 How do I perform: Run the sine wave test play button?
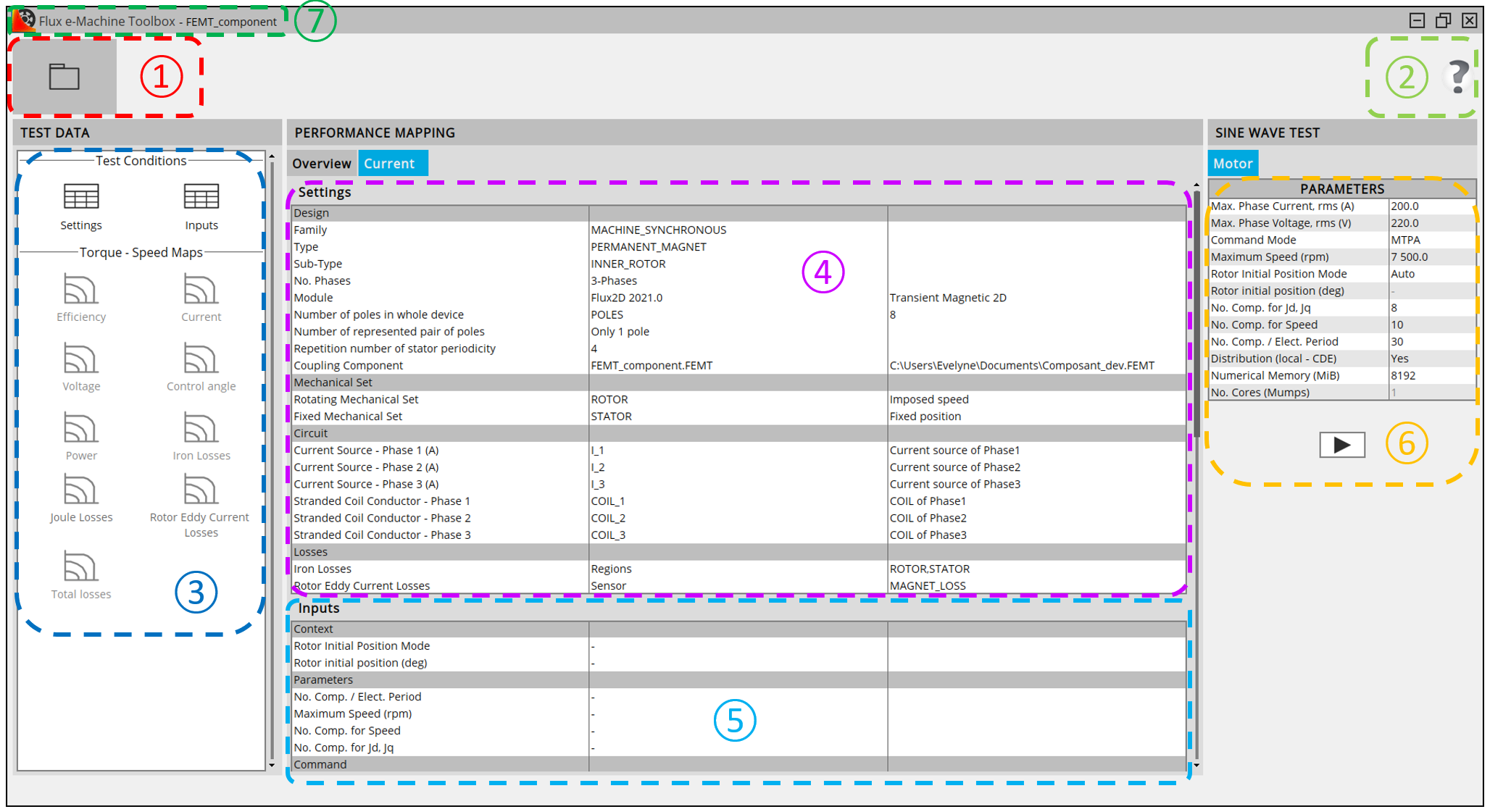click(1341, 445)
